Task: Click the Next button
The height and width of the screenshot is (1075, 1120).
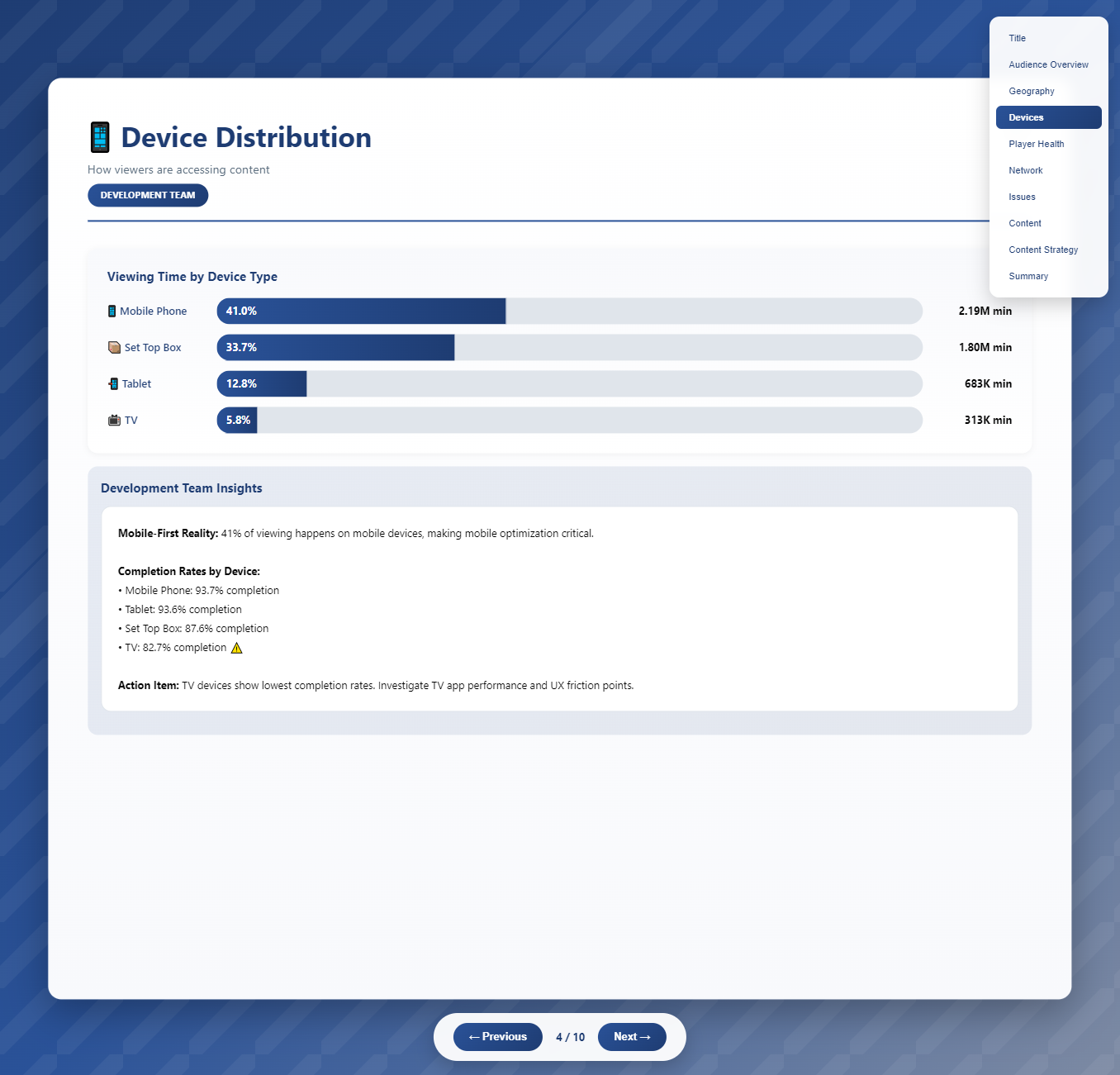Action: [x=632, y=1037]
